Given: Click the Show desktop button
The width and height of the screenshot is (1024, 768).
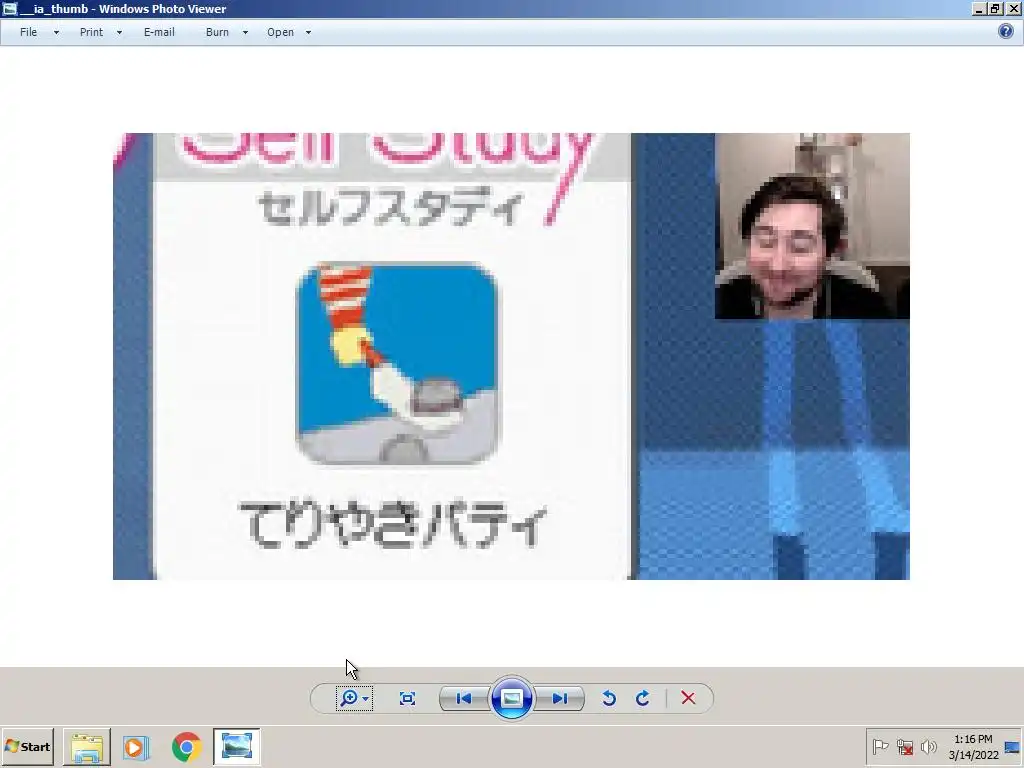Looking at the screenshot, I should 1014,747.
